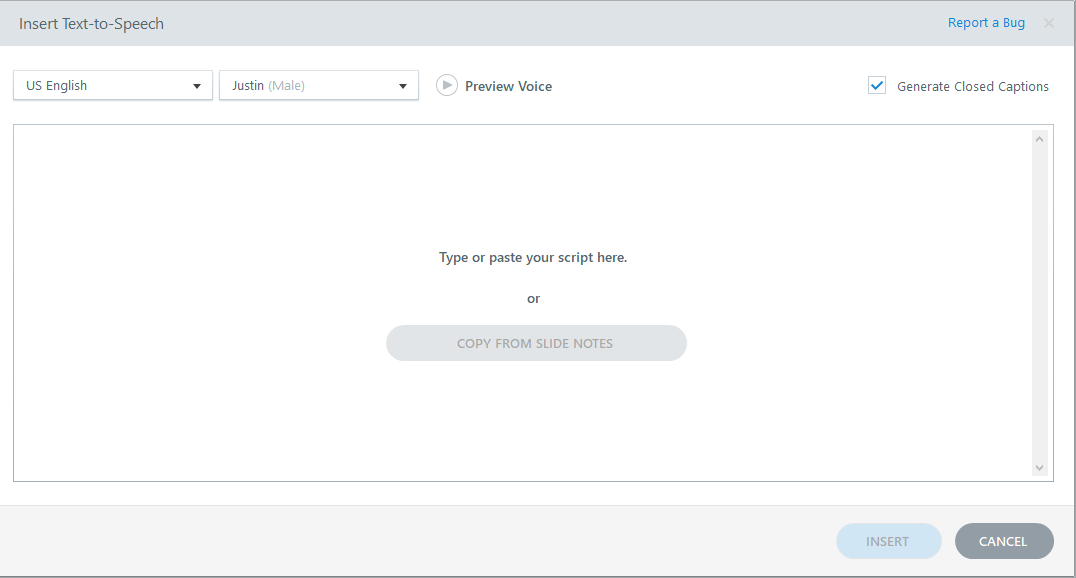The image size is (1076, 578).
Task: Click the script area scrollbar down arrow
Action: click(1039, 467)
